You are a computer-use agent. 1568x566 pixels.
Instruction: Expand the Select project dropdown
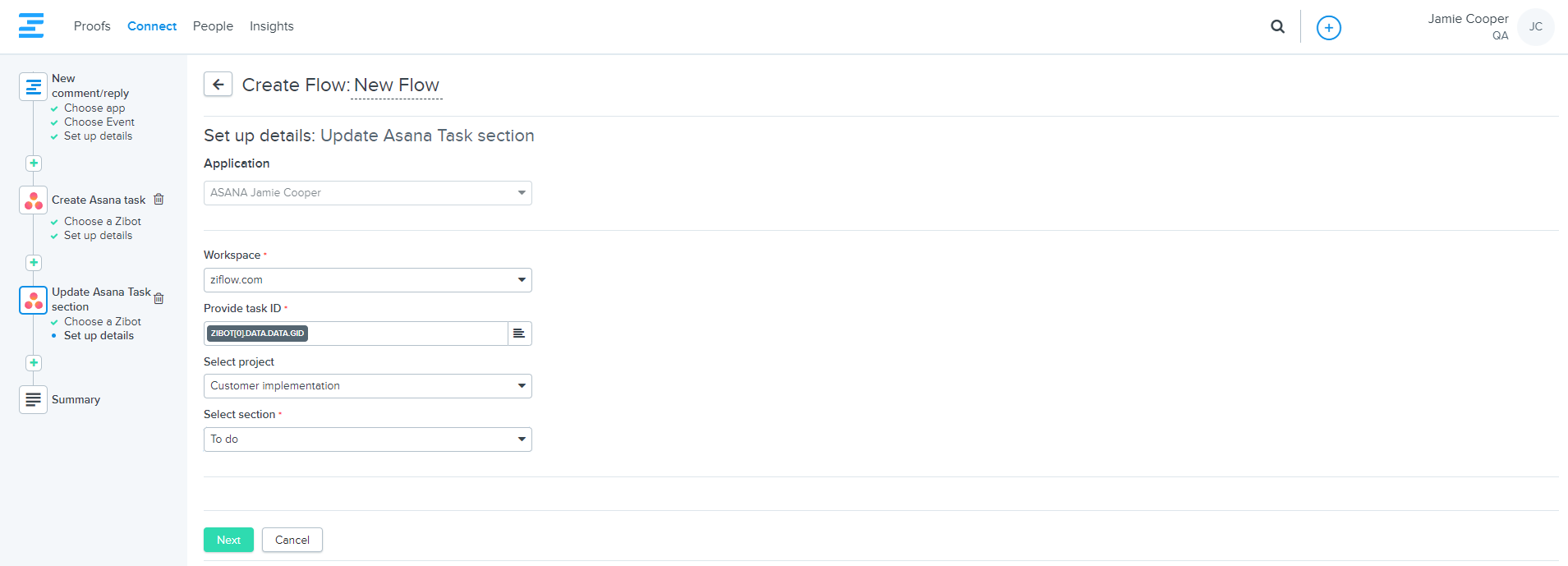pyautogui.click(x=367, y=386)
